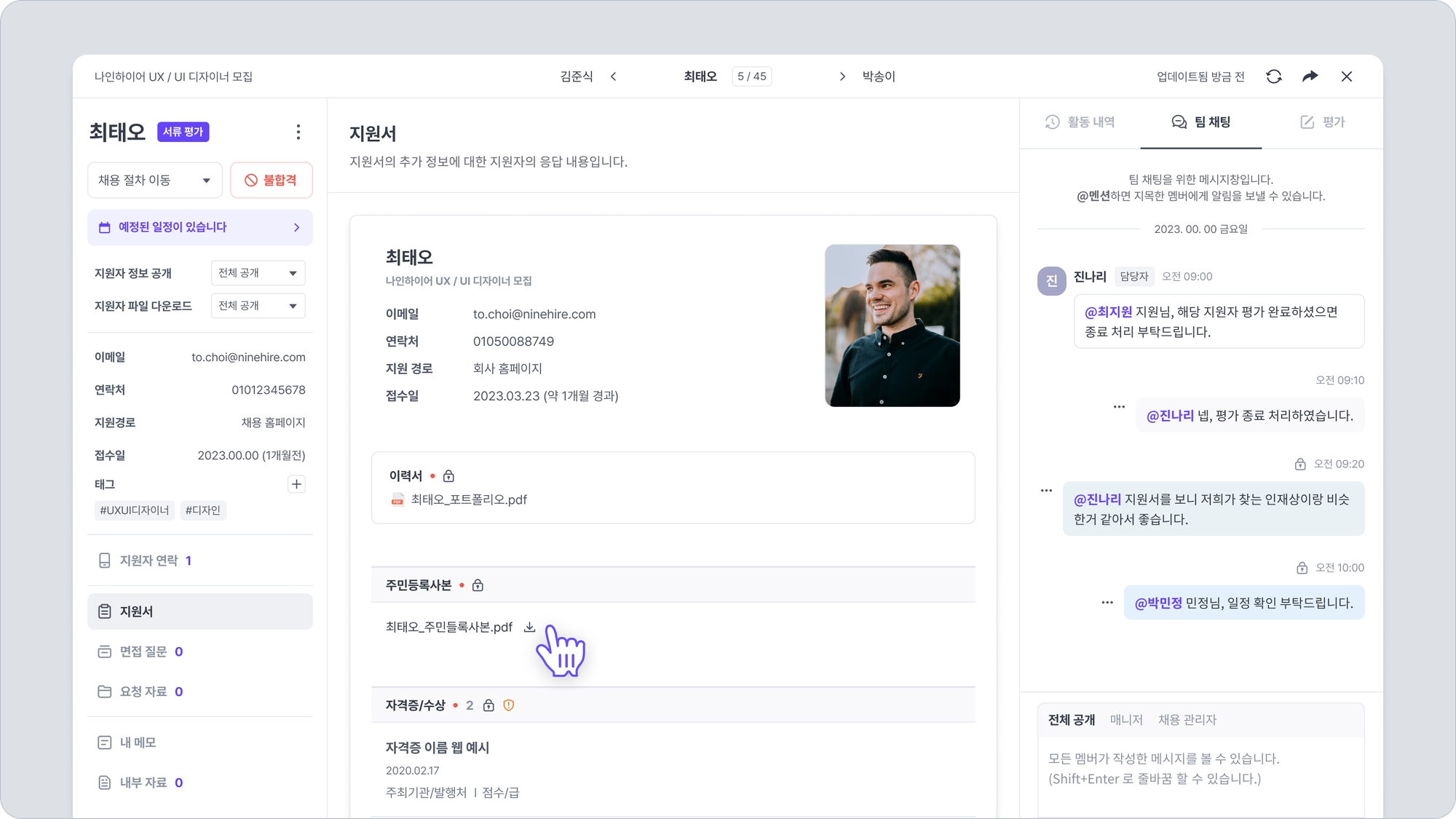This screenshot has width=1456, height=819.
Task: Open 채용 절차 이동 dropdown
Action: (155, 180)
